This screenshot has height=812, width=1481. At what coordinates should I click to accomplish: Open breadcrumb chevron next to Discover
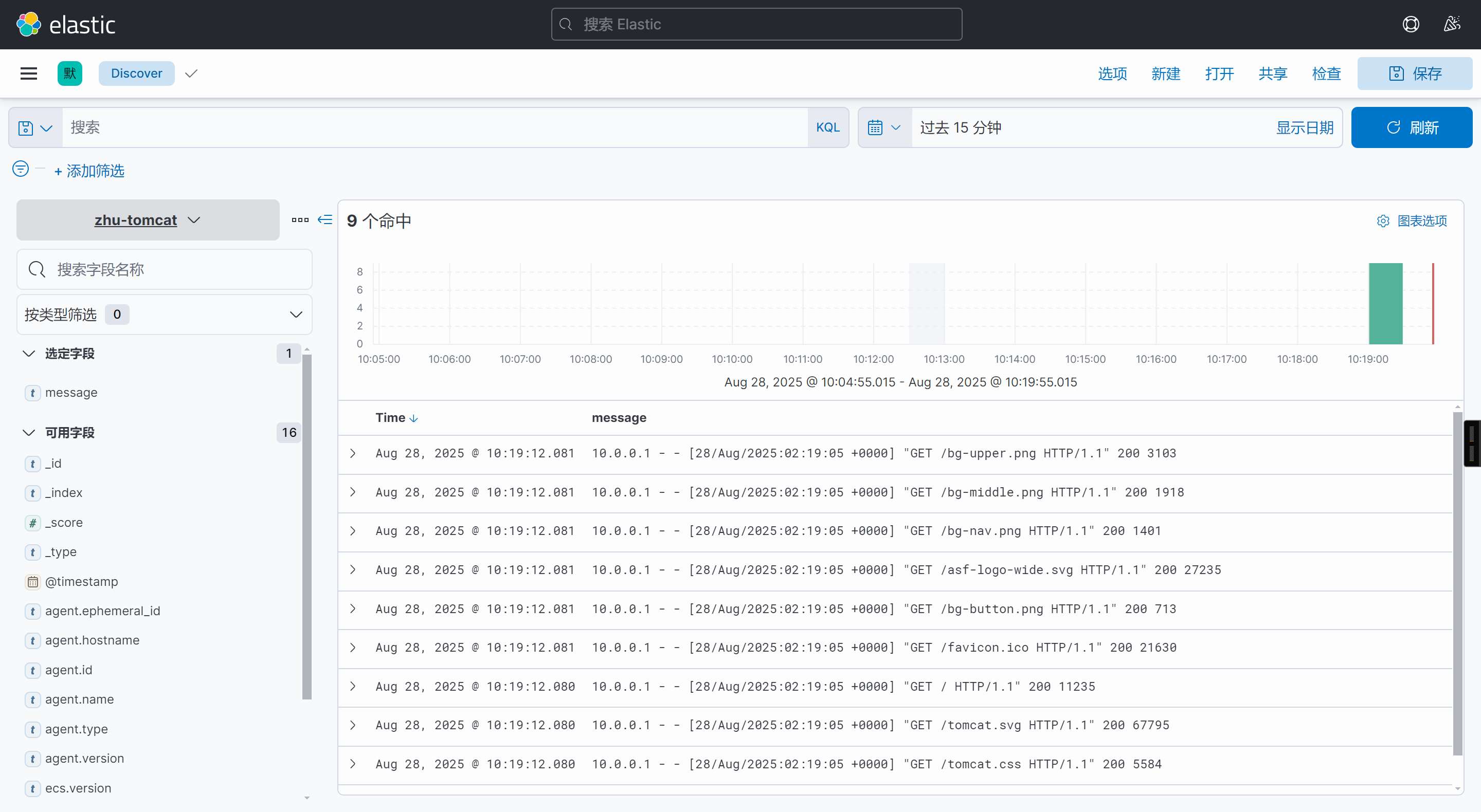pos(191,73)
